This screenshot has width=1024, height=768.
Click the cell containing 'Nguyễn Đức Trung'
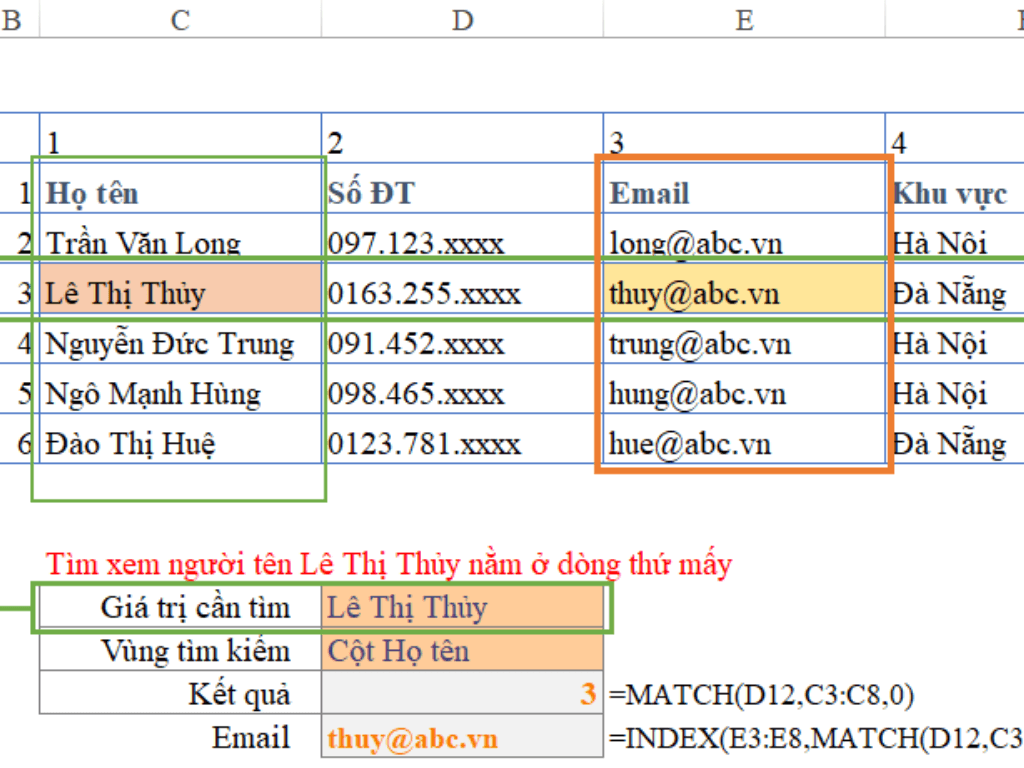(x=180, y=344)
